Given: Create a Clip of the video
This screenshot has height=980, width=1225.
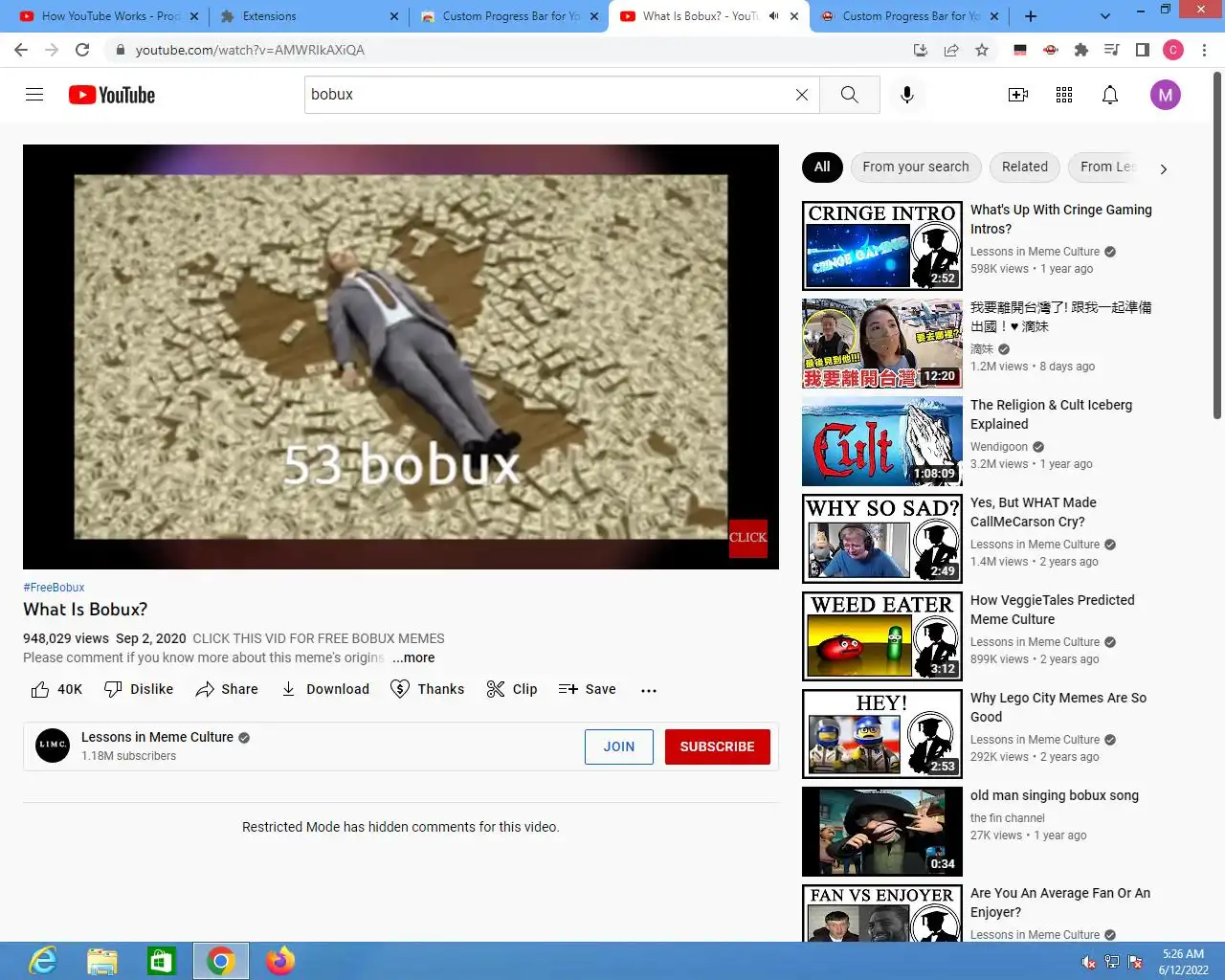Looking at the screenshot, I should 512,689.
